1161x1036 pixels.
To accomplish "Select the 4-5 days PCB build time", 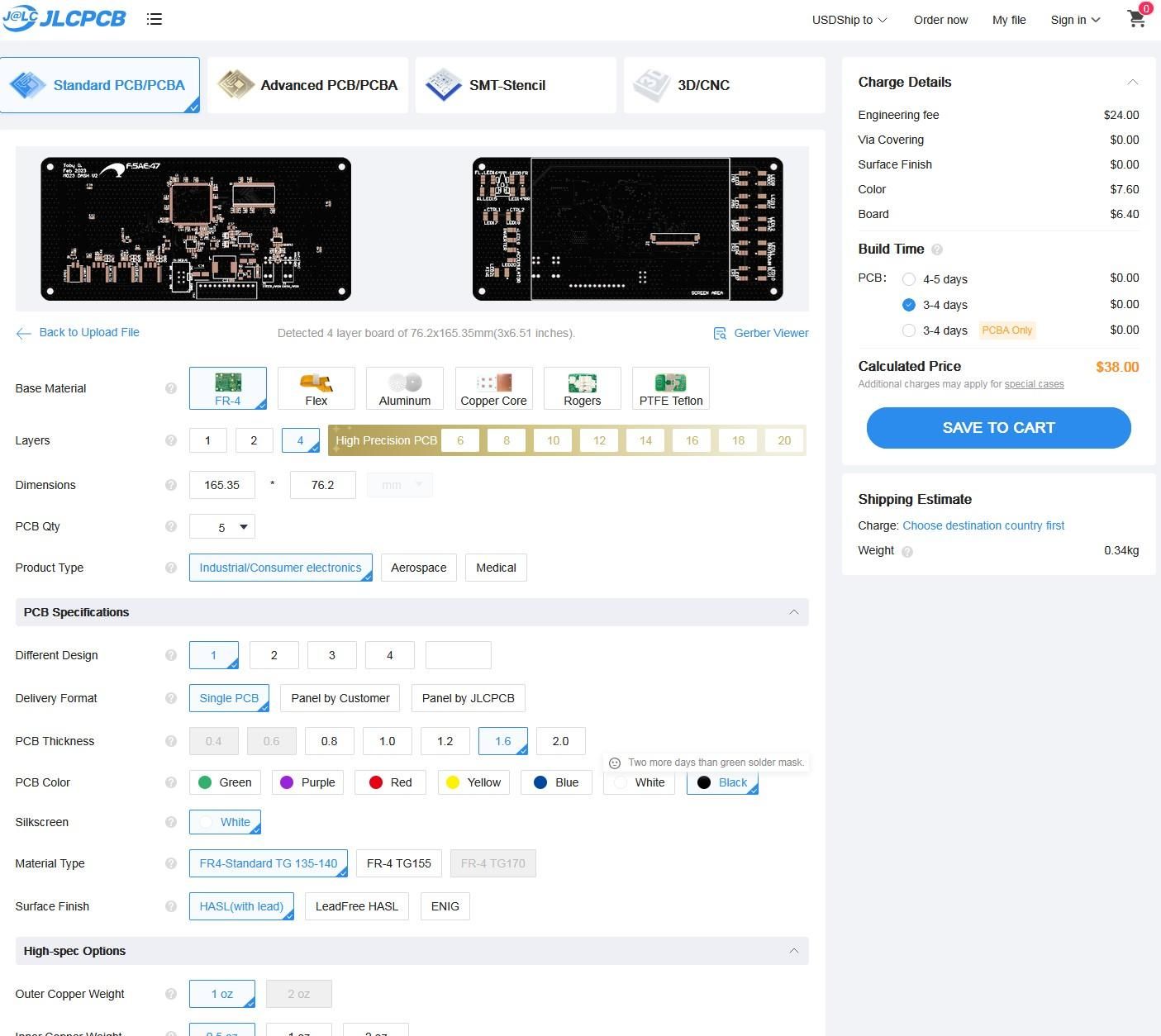I will coord(909,279).
